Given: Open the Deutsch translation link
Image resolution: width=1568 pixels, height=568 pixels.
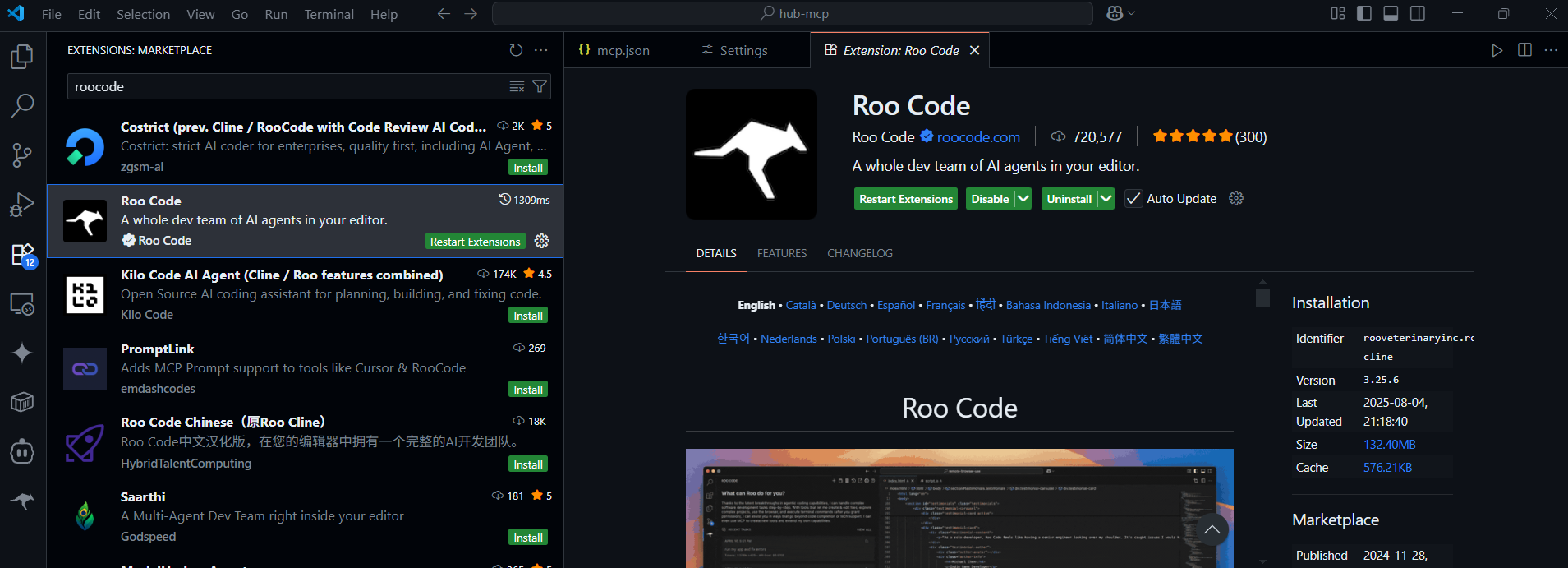Looking at the screenshot, I should coord(847,305).
